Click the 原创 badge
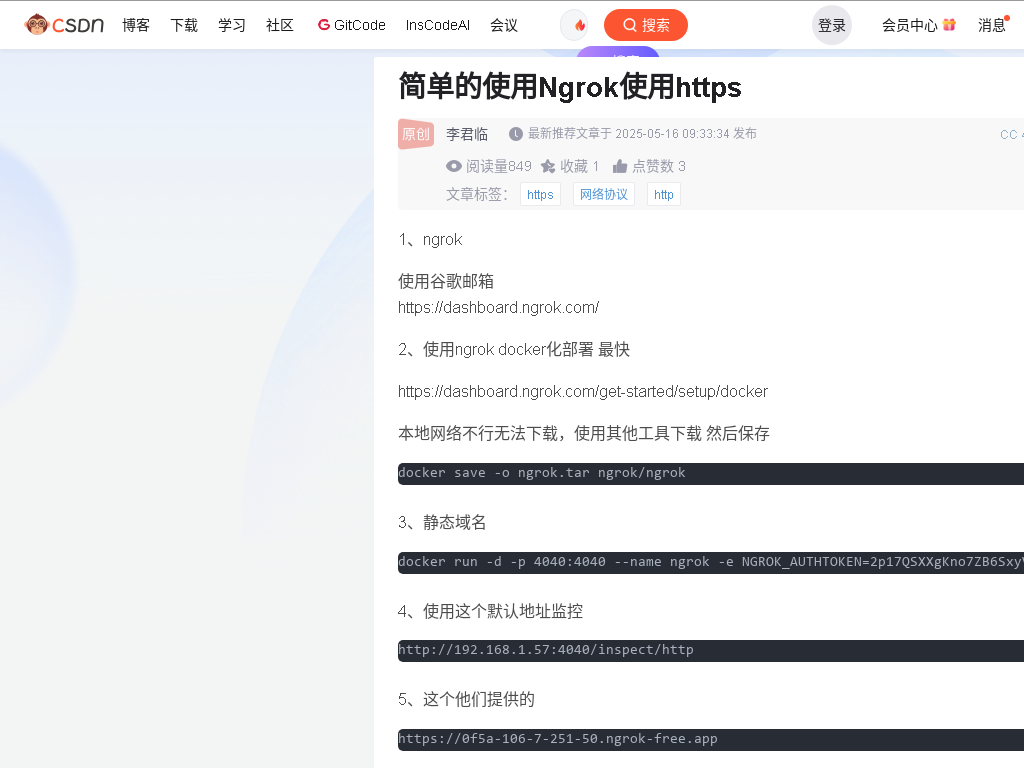The height and width of the screenshot is (768, 1024). coord(416,134)
